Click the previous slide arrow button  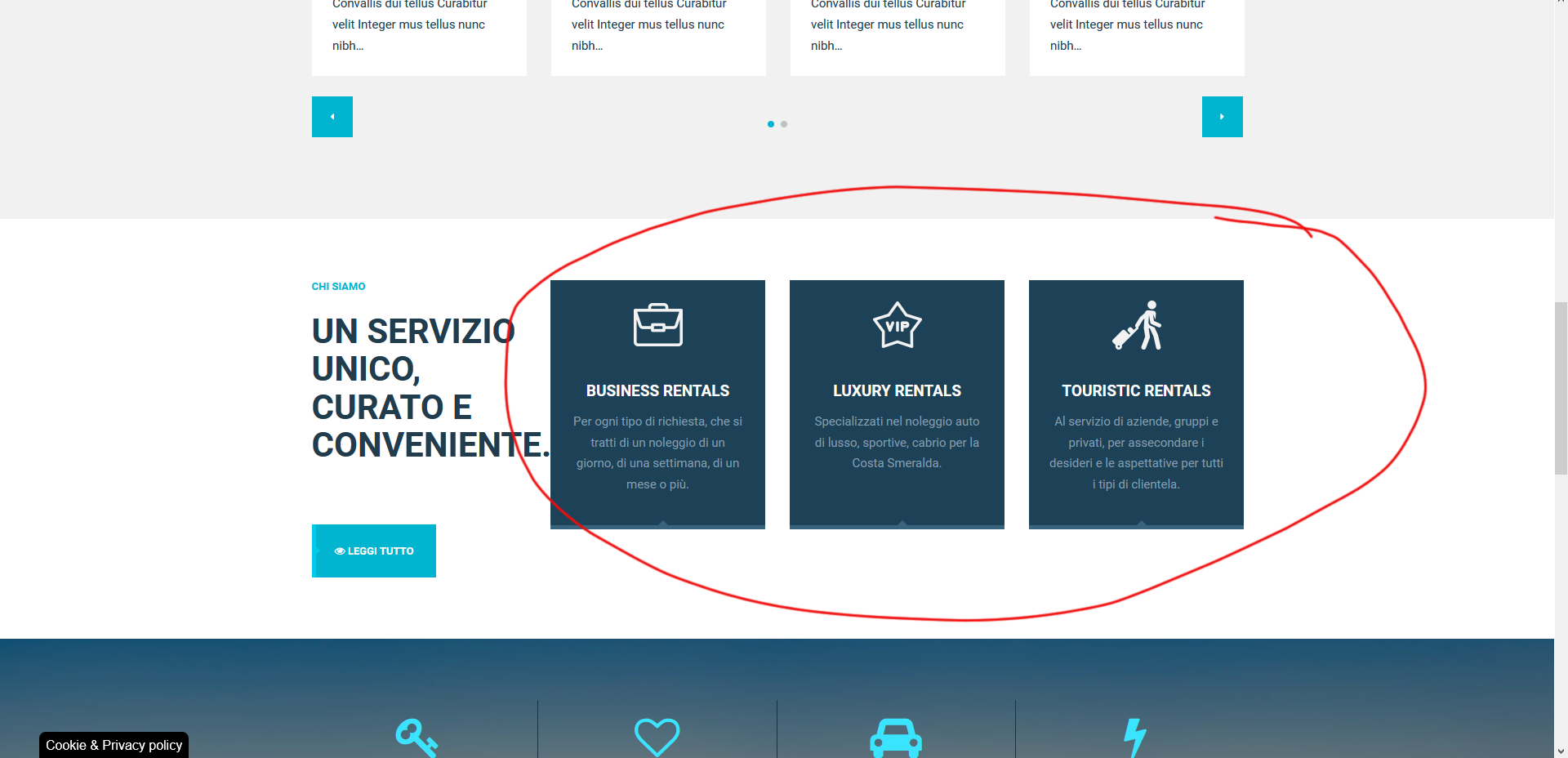click(332, 117)
